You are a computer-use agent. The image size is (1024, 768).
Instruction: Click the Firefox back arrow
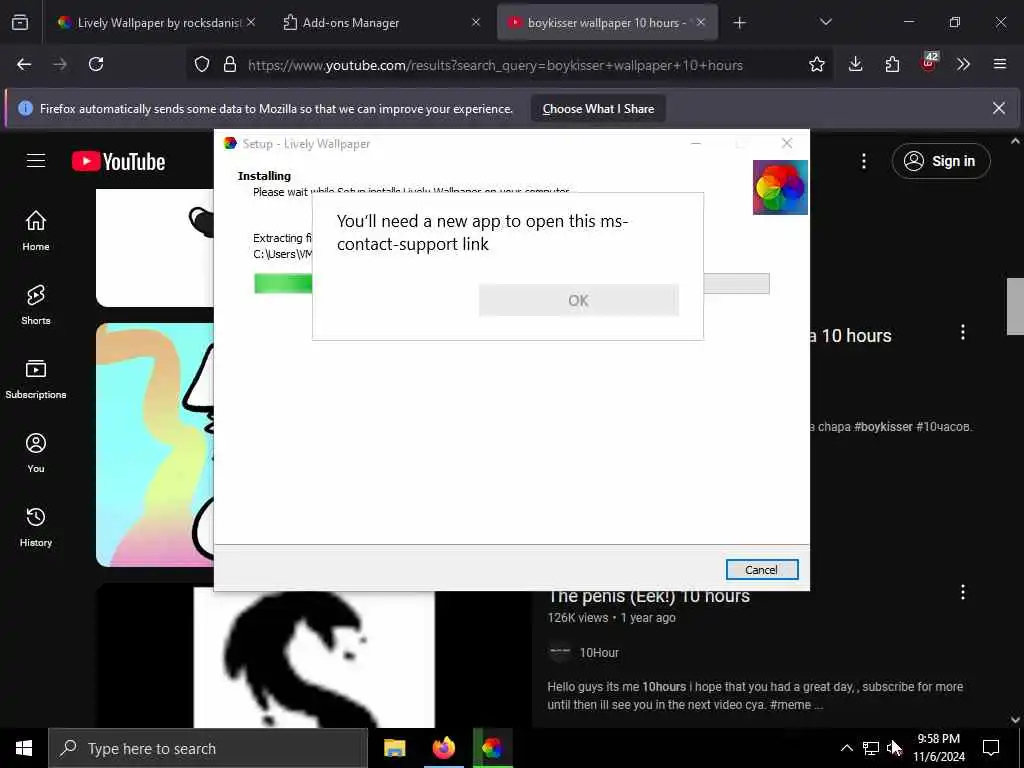(x=24, y=64)
